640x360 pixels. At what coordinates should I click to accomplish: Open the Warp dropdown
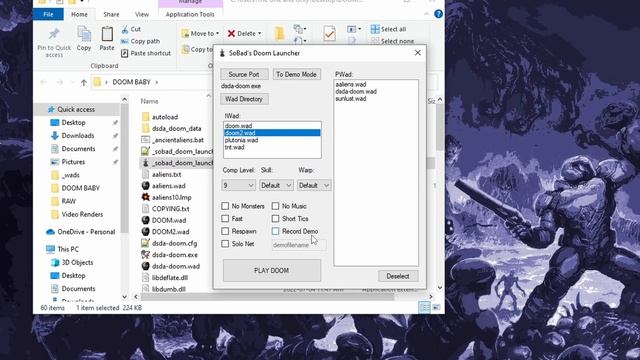313,185
